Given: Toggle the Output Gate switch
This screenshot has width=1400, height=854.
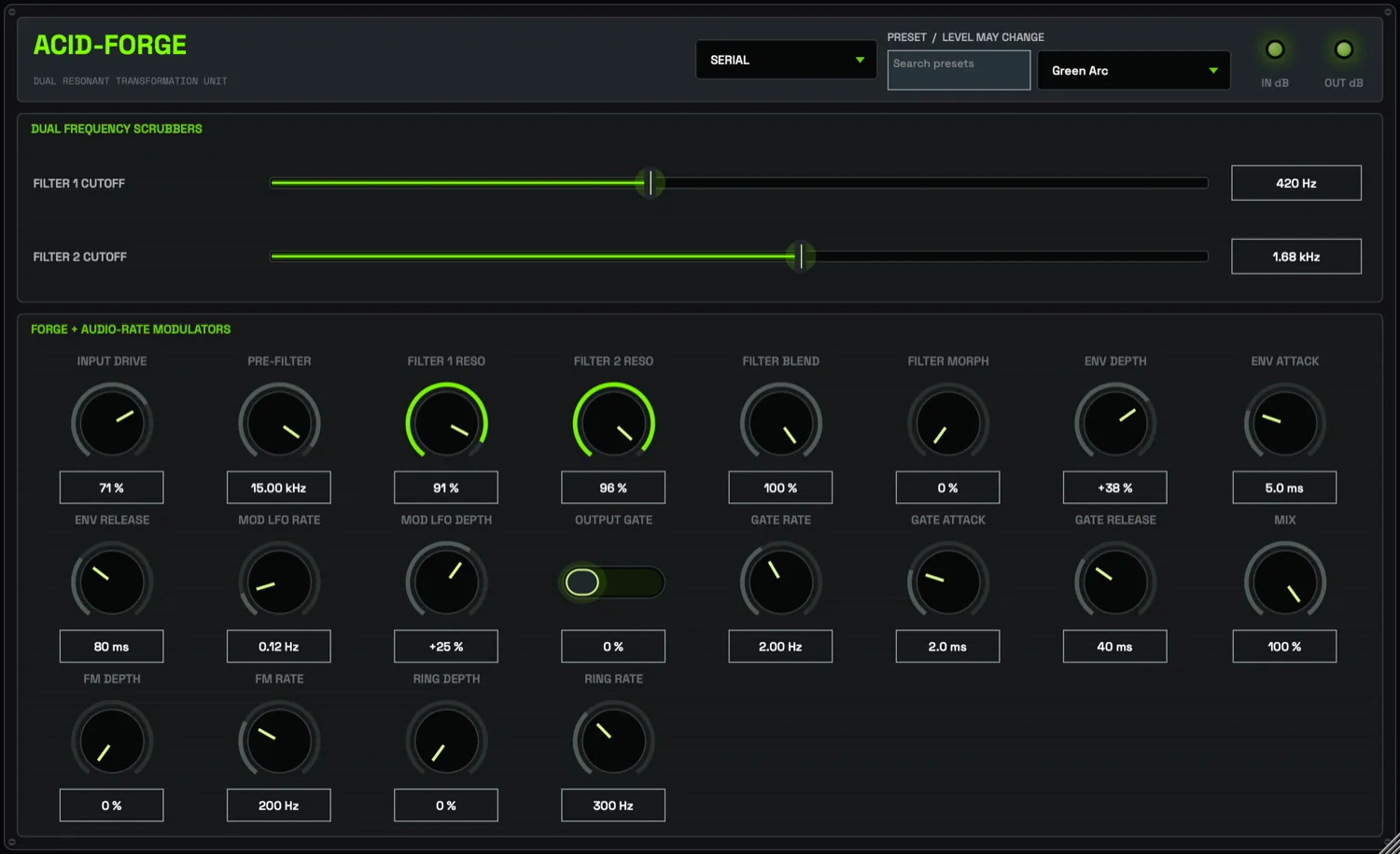Looking at the screenshot, I should click(x=613, y=582).
